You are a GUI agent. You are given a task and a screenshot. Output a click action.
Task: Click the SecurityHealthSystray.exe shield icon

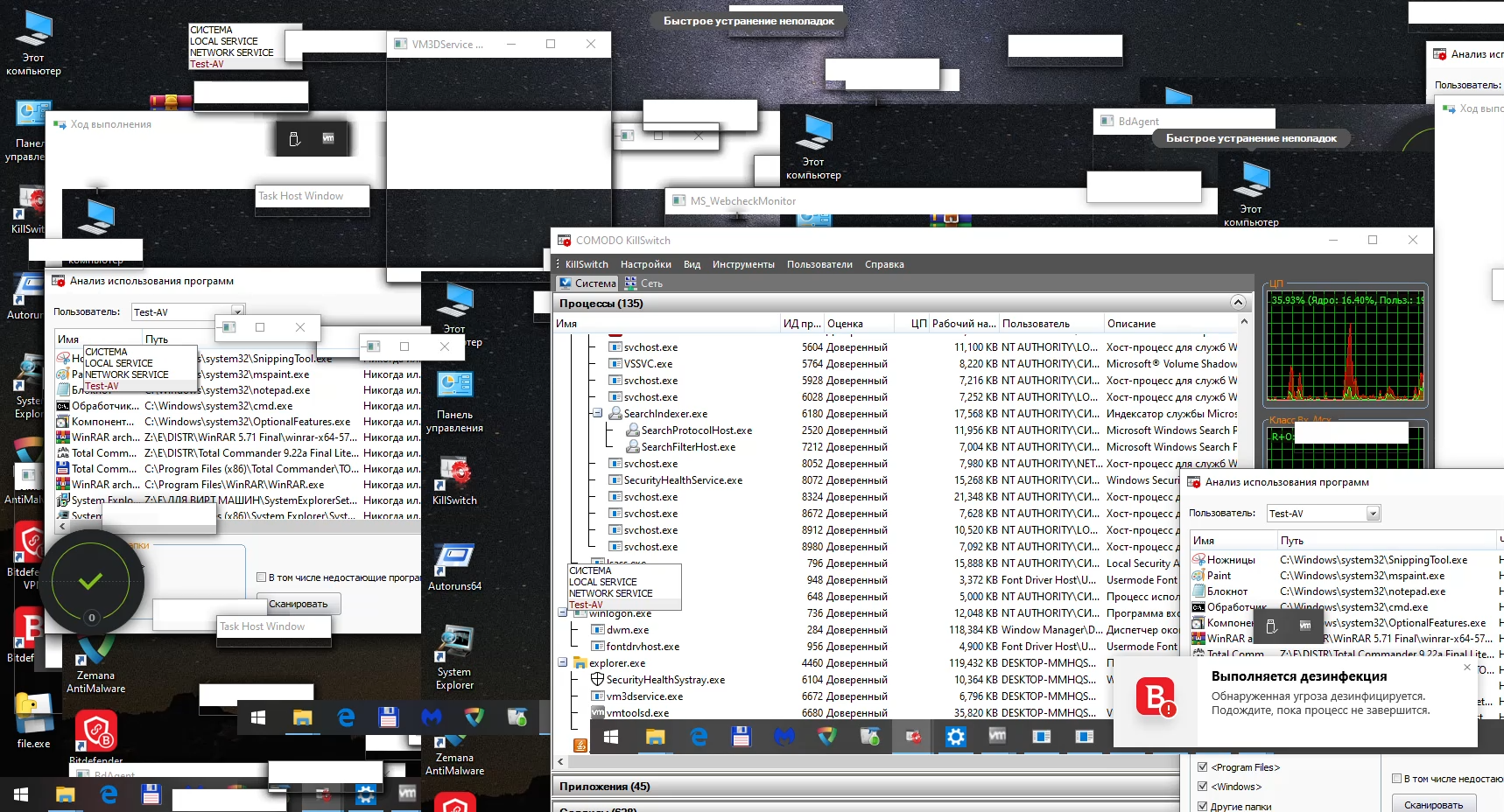coord(598,680)
